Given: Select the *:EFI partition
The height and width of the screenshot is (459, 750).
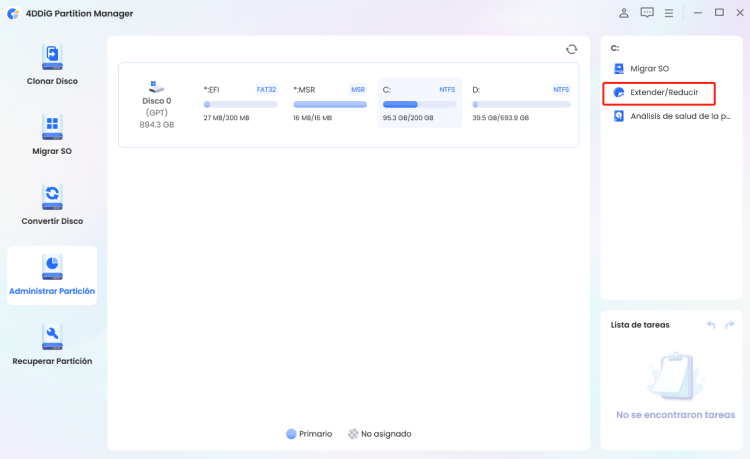Looking at the screenshot, I should click(x=240, y=103).
